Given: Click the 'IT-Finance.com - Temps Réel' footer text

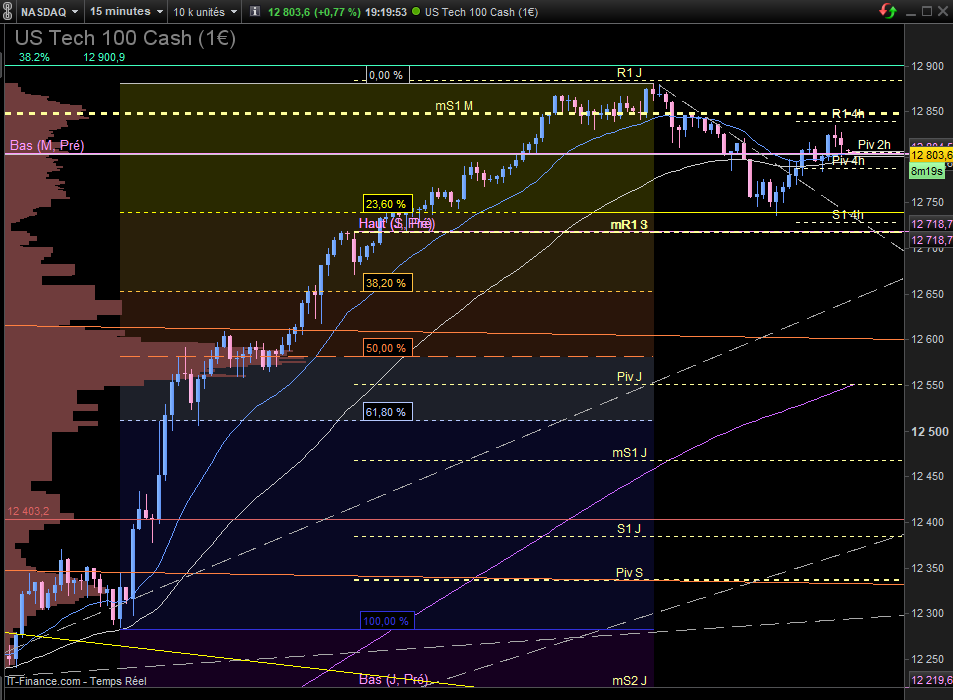Looking at the screenshot, I should [76, 681].
